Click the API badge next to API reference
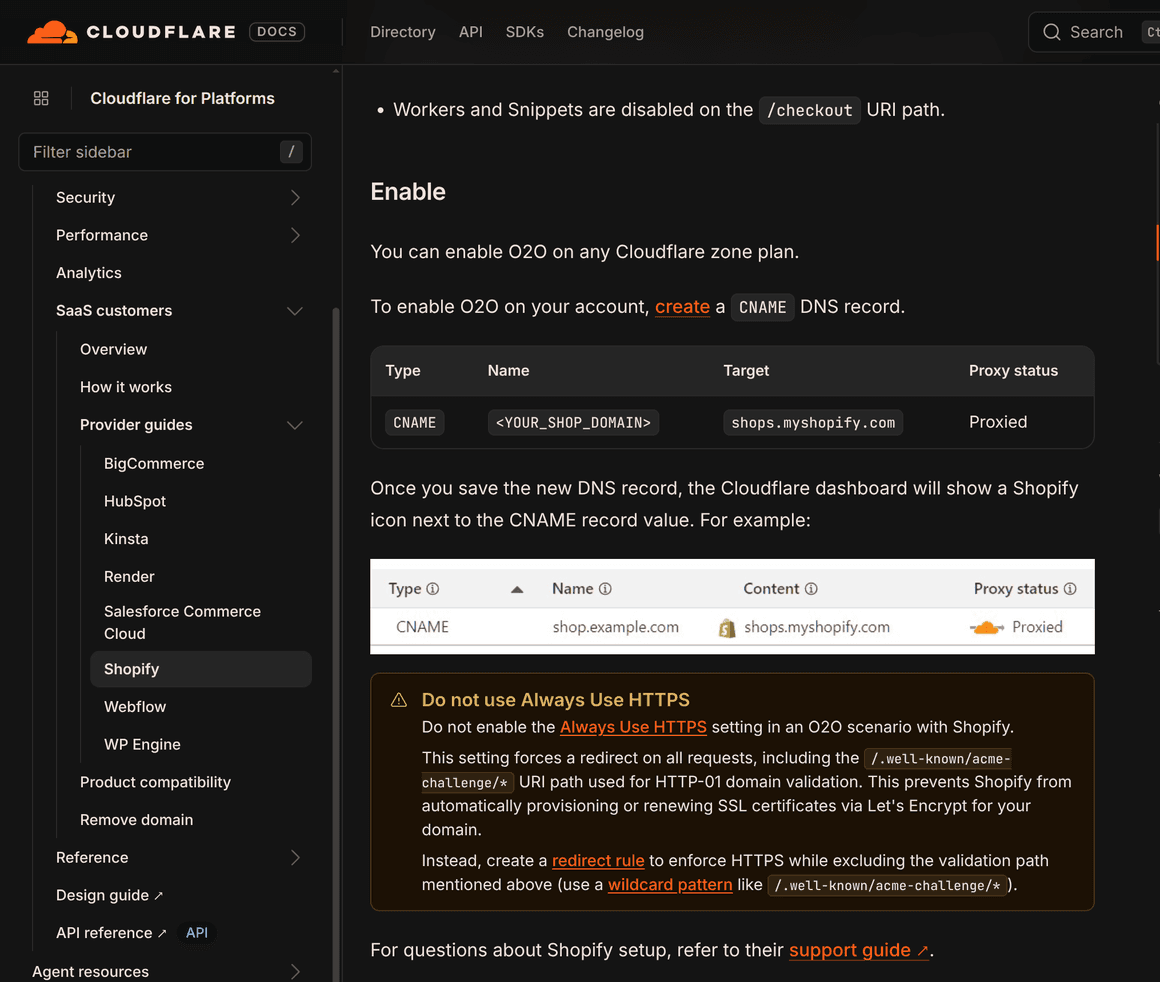This screenshot has width=1160, height=982. coord(197,933)
